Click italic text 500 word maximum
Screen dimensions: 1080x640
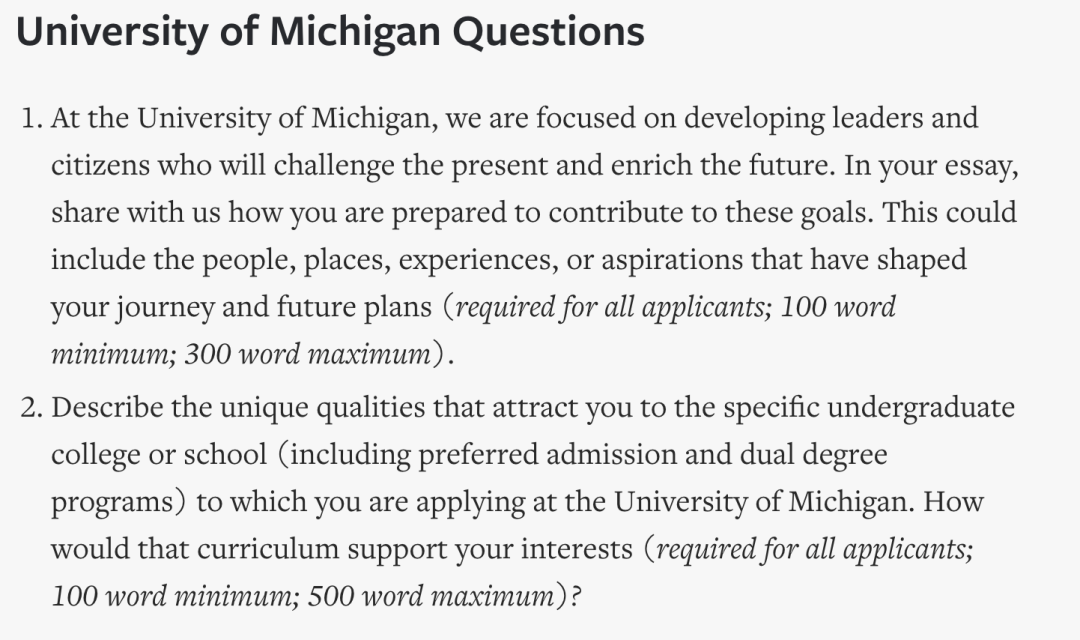tap(431, 597)
